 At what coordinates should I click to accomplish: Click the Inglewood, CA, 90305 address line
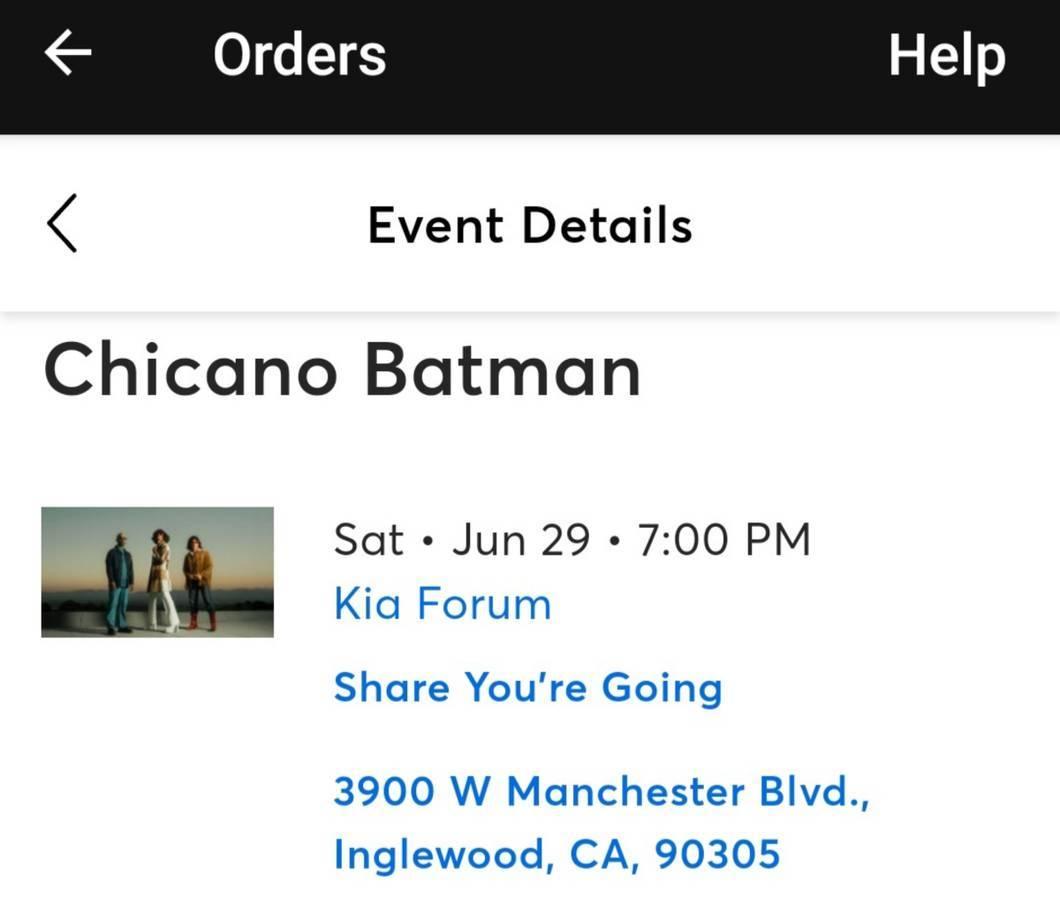557,854
